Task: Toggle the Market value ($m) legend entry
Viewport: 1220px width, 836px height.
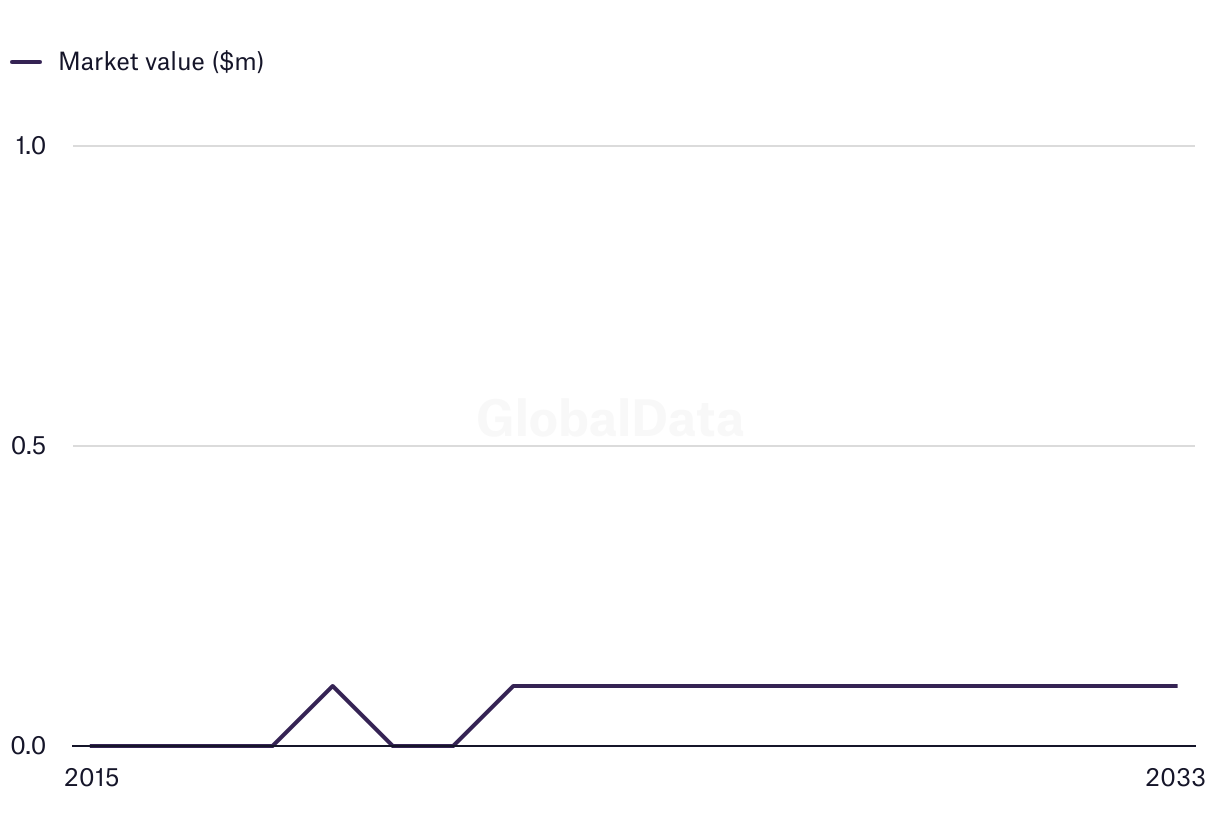Action: click(160, 61)
